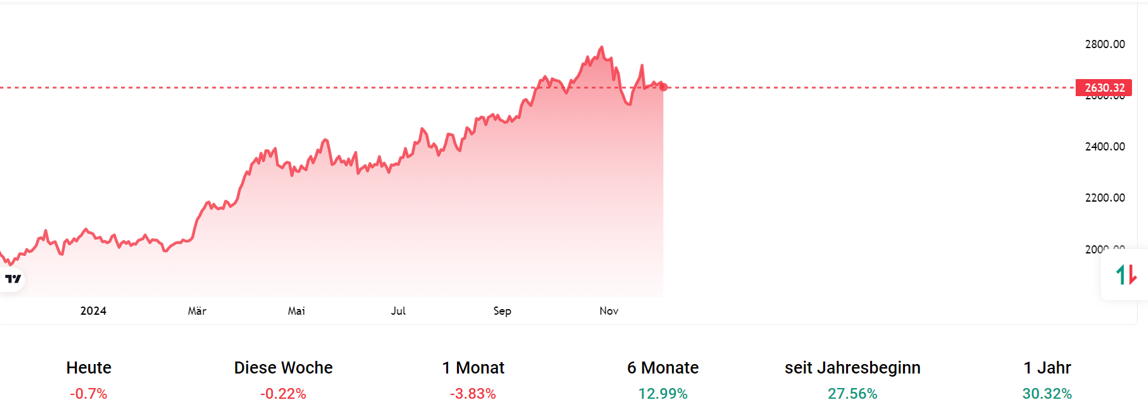Click the TradingView logo icon
Screen dimensions: 1148x409
(13, 279)
